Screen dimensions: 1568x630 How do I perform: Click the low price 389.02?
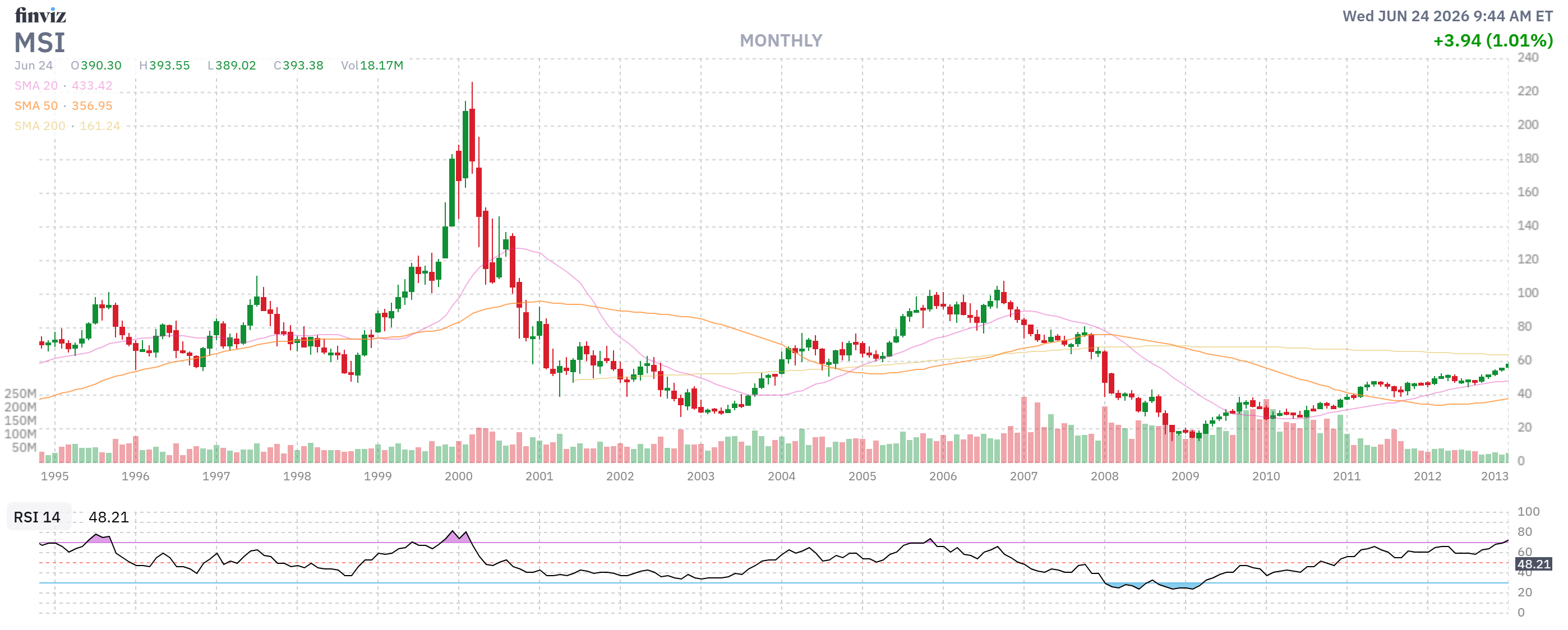click(236, 66)
